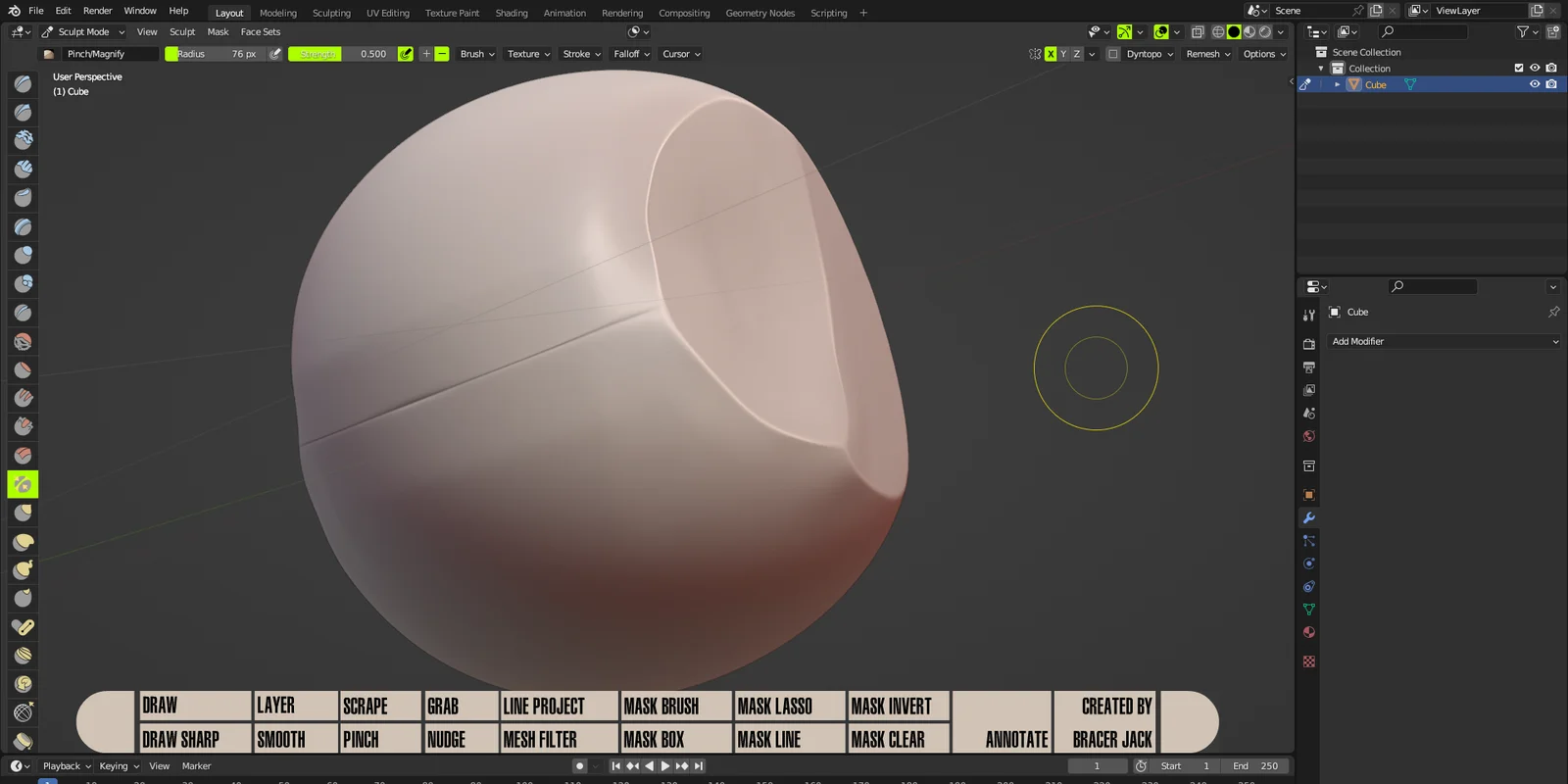Select the Smooth brush tool
Image resolution: width=1568 pixels, height=784 pixels.
(x=23, y=342)
